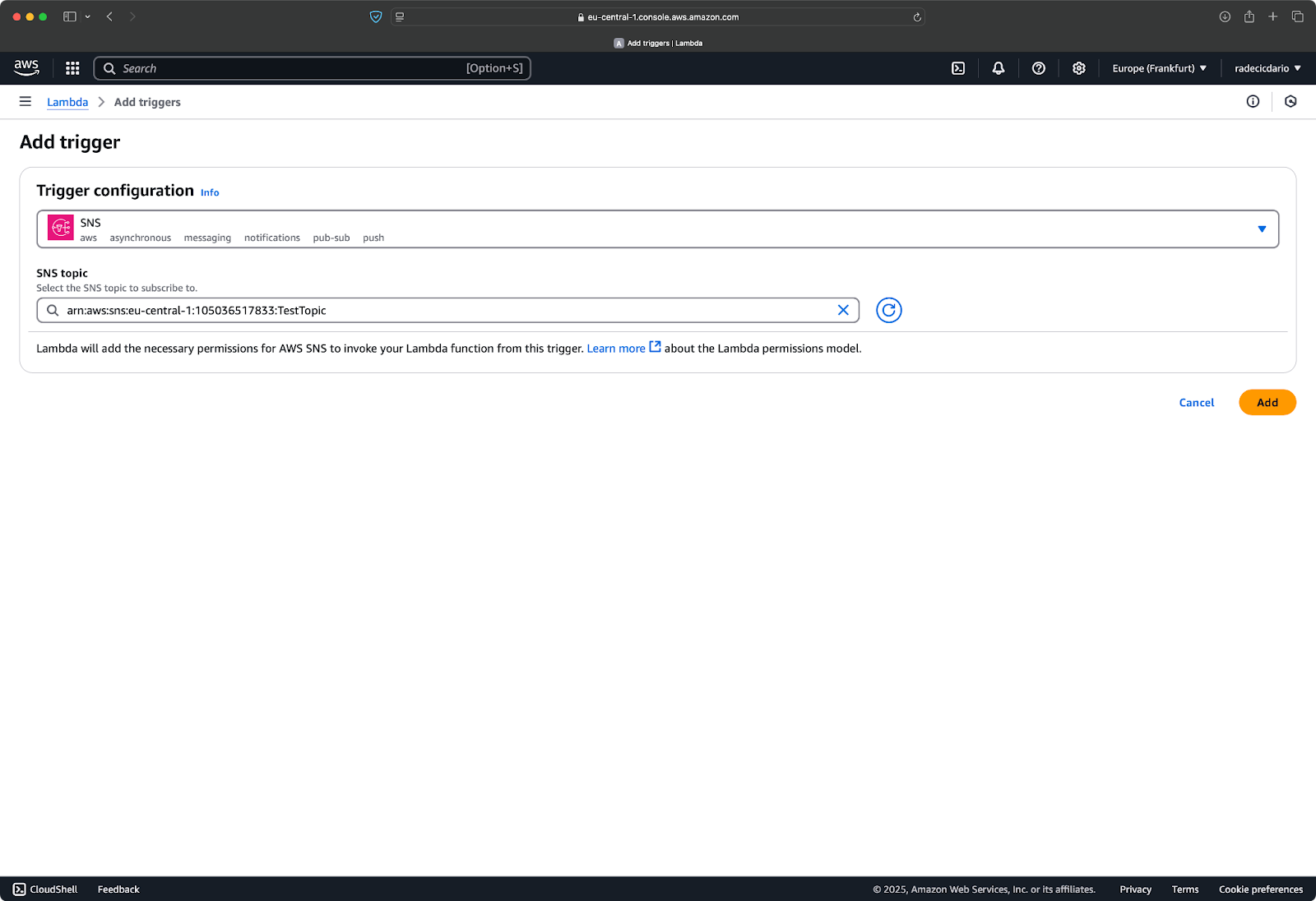Open the Europe (Frankfurt) region selector
The height and width of the screenshot is (901, 1316).
click(x=1159, y=68)
